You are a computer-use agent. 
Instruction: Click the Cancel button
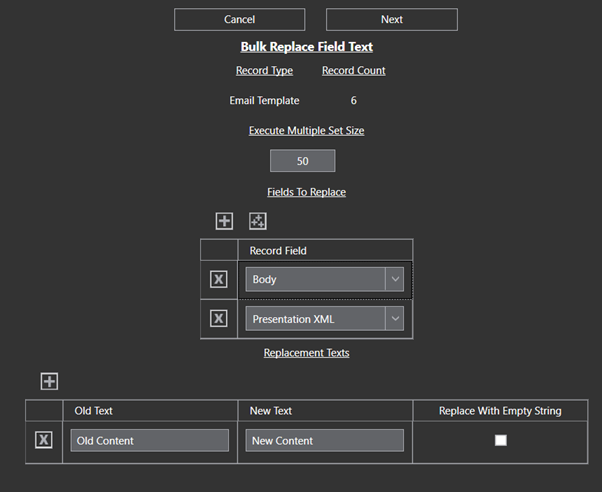tap(239, 19)
